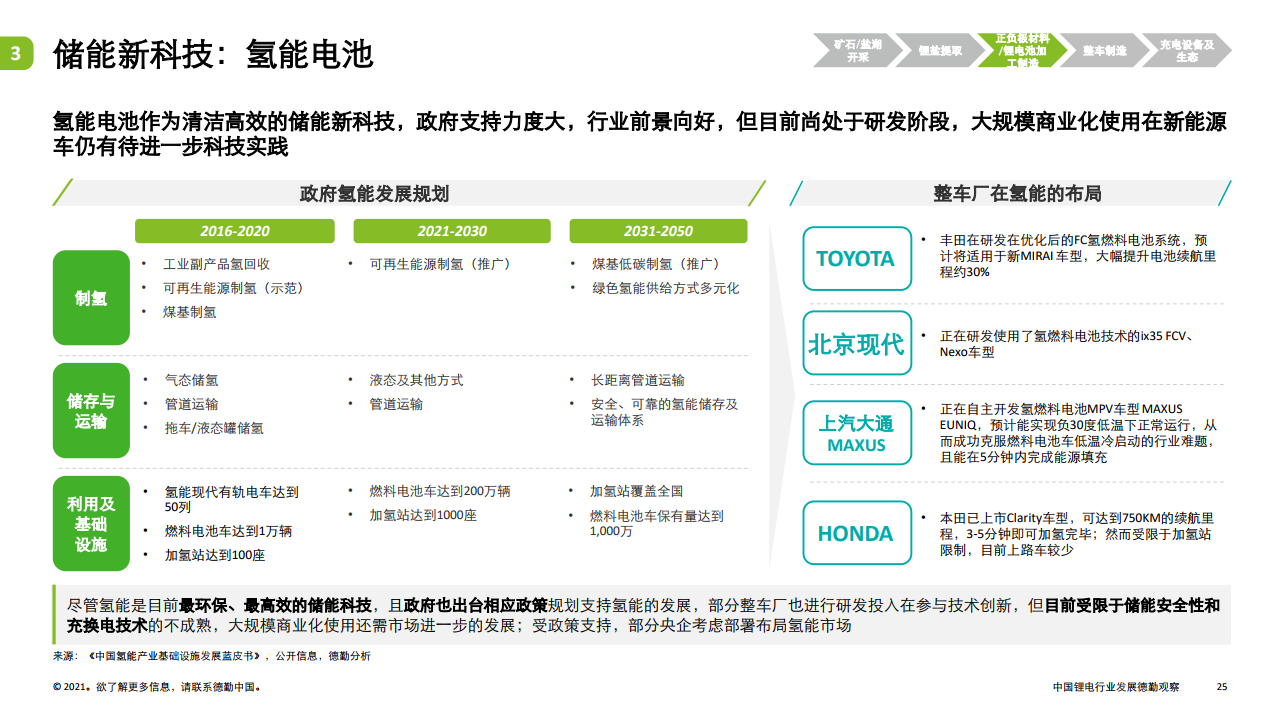Click the green 正负极材料 chevron step
Screen dimensions: 1280x720
(x=1020, y=50)
